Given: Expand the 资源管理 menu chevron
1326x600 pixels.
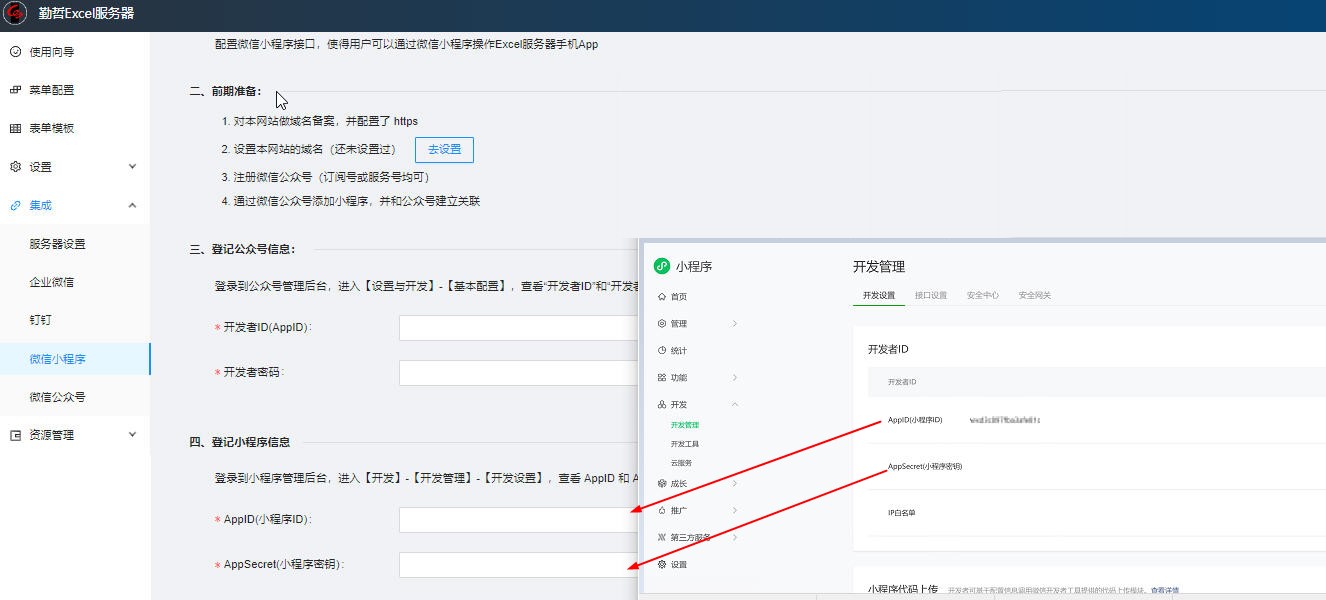Looking at the screenshot, I should pyautogui.click(x=133, y=435).
